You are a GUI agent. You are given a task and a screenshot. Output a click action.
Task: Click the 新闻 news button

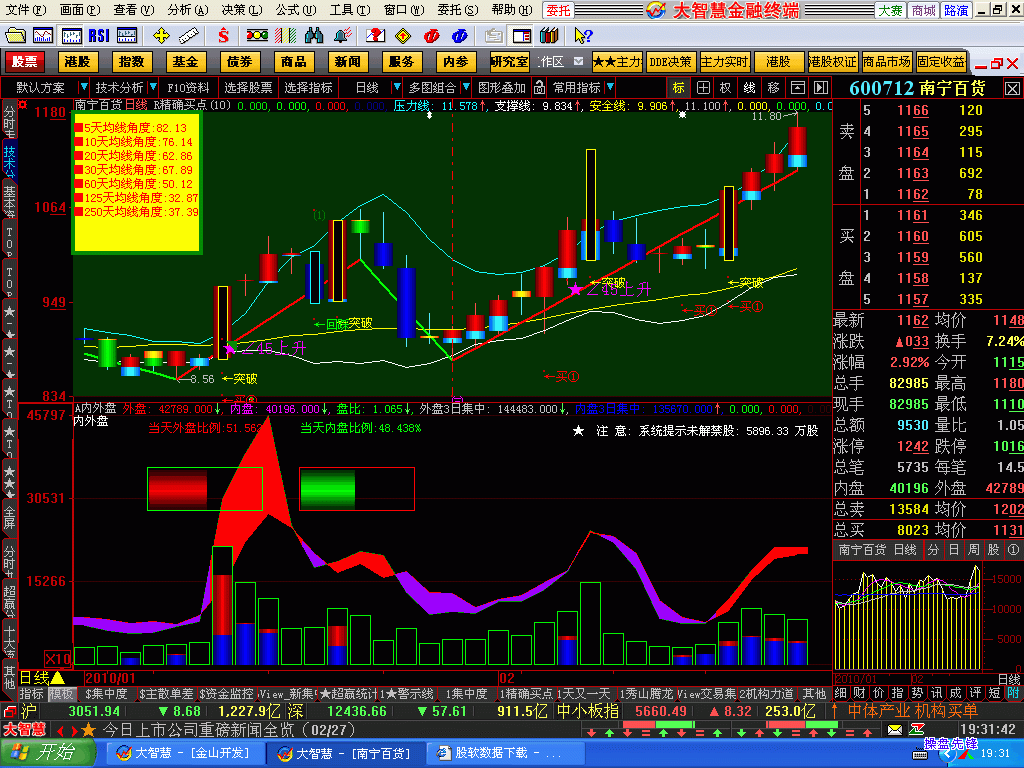[x=347, y=61]
